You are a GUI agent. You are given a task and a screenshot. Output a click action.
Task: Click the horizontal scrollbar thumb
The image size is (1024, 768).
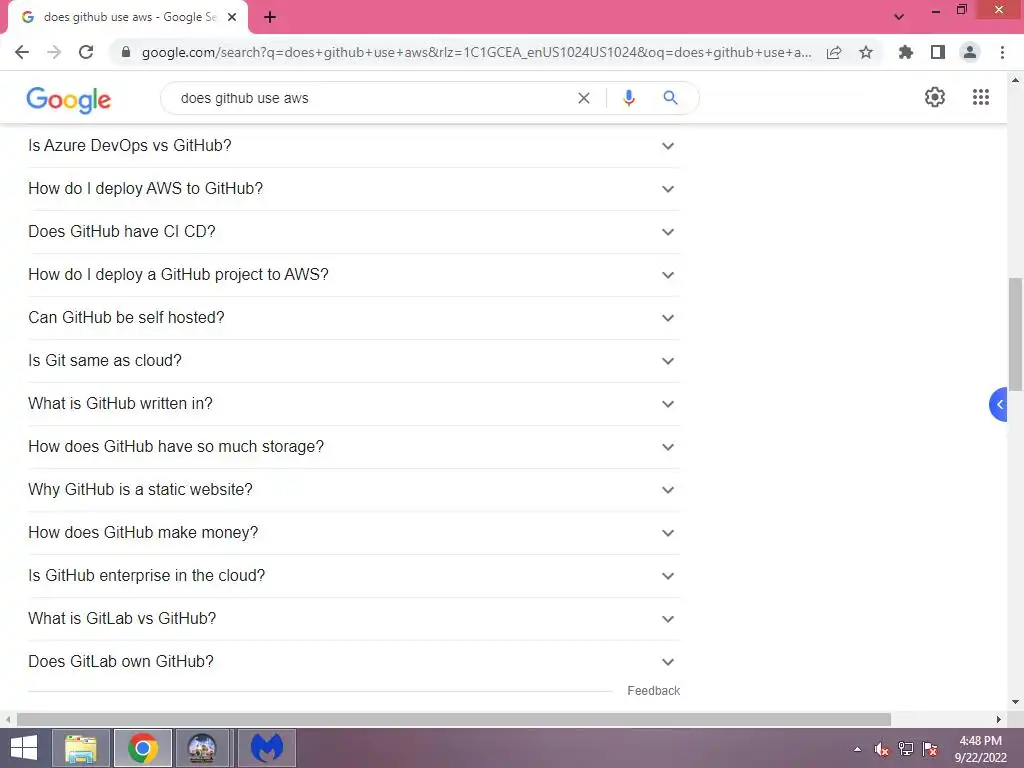(x=454, y=720)
